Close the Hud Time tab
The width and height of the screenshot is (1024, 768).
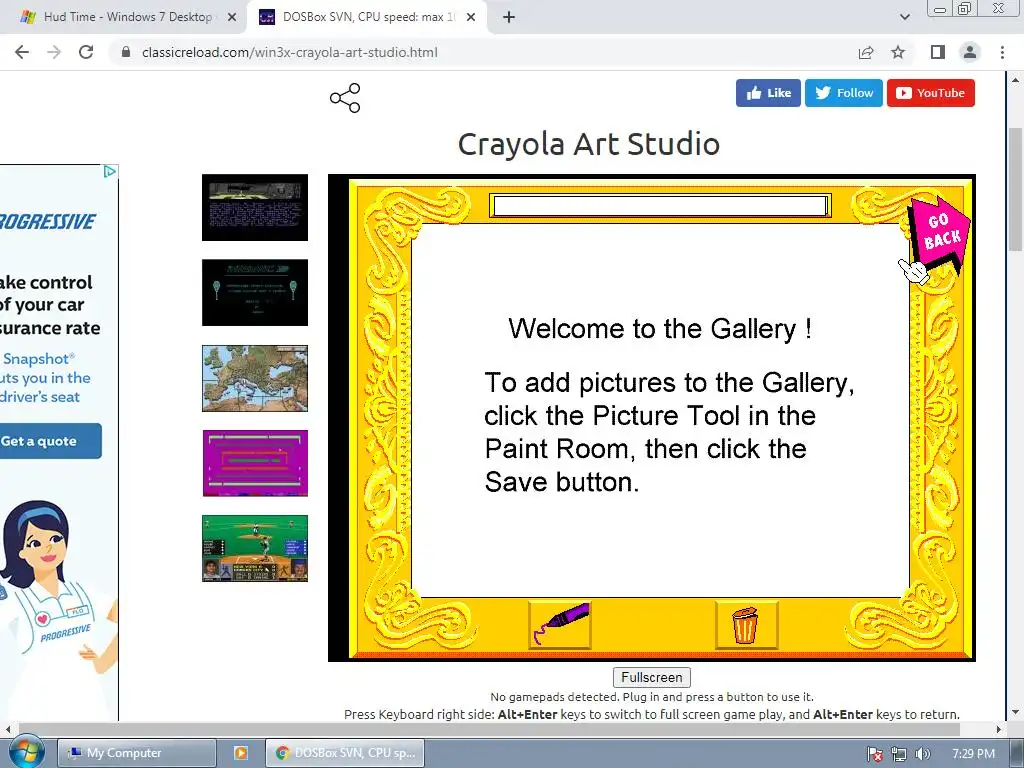(x=232, y=18)
